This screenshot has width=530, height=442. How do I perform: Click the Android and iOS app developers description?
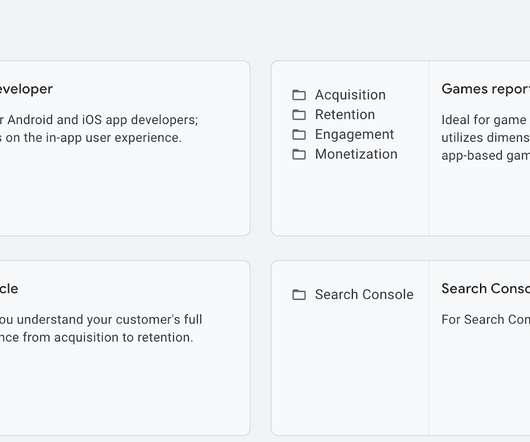click(99, 129)
